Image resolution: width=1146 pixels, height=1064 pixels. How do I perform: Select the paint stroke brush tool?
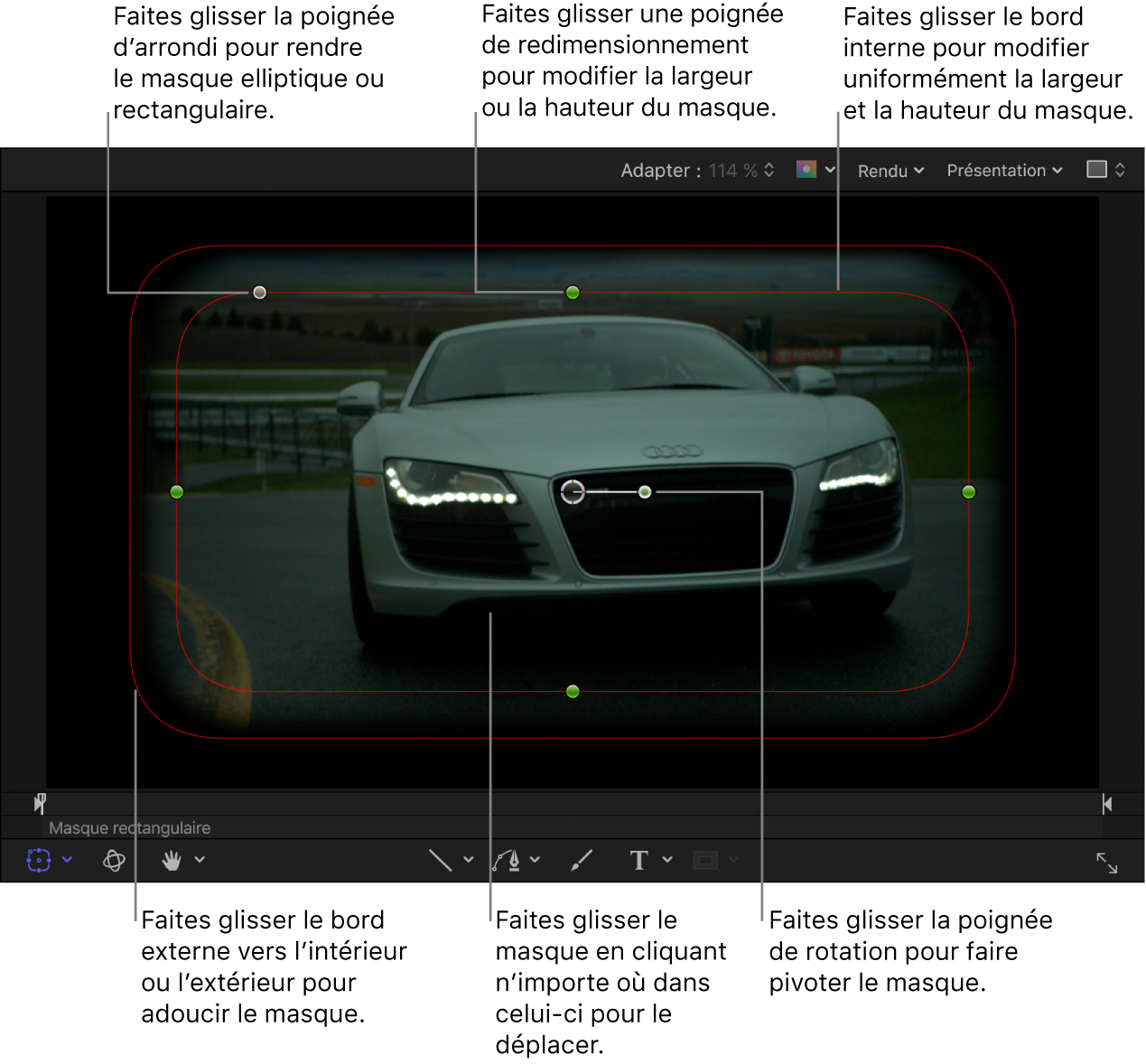coord(582,860)
